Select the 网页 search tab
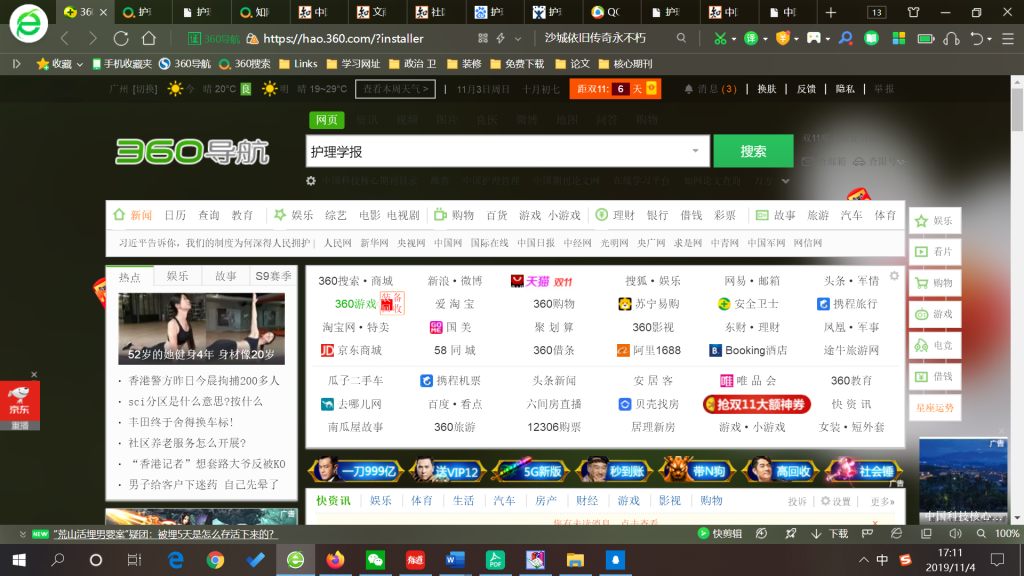1024x576 pixels. [327, 120]
